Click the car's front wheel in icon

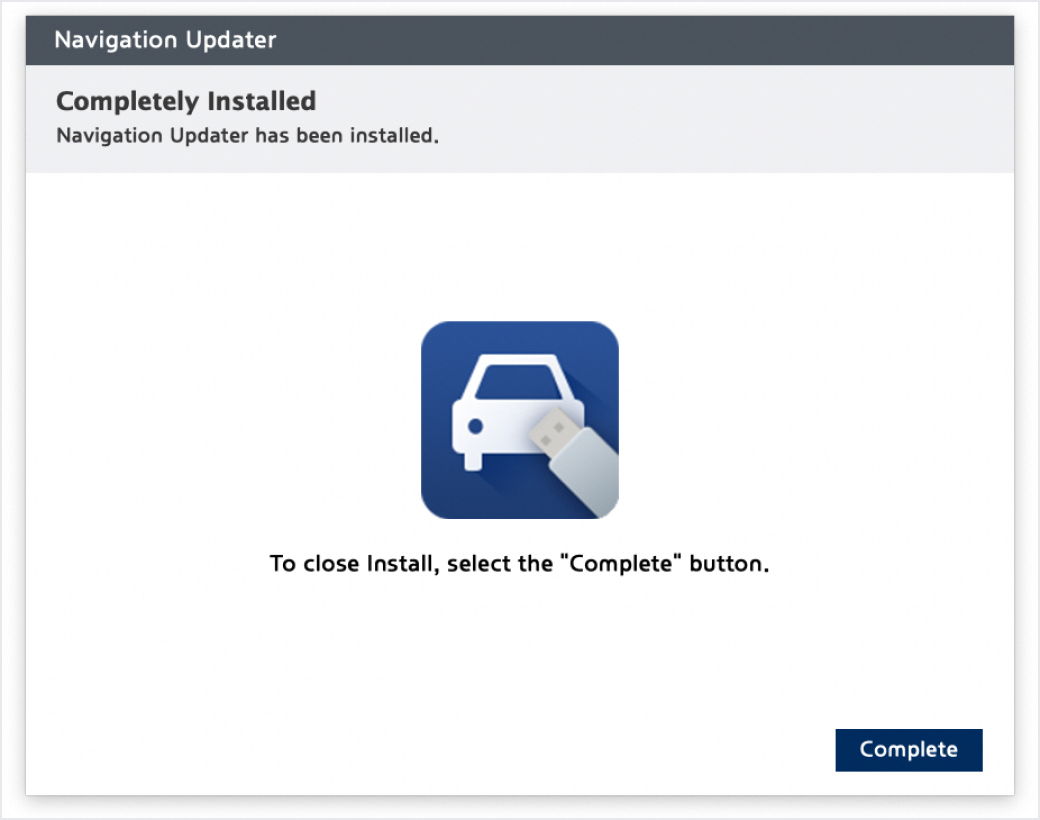(x=471, y=461)
